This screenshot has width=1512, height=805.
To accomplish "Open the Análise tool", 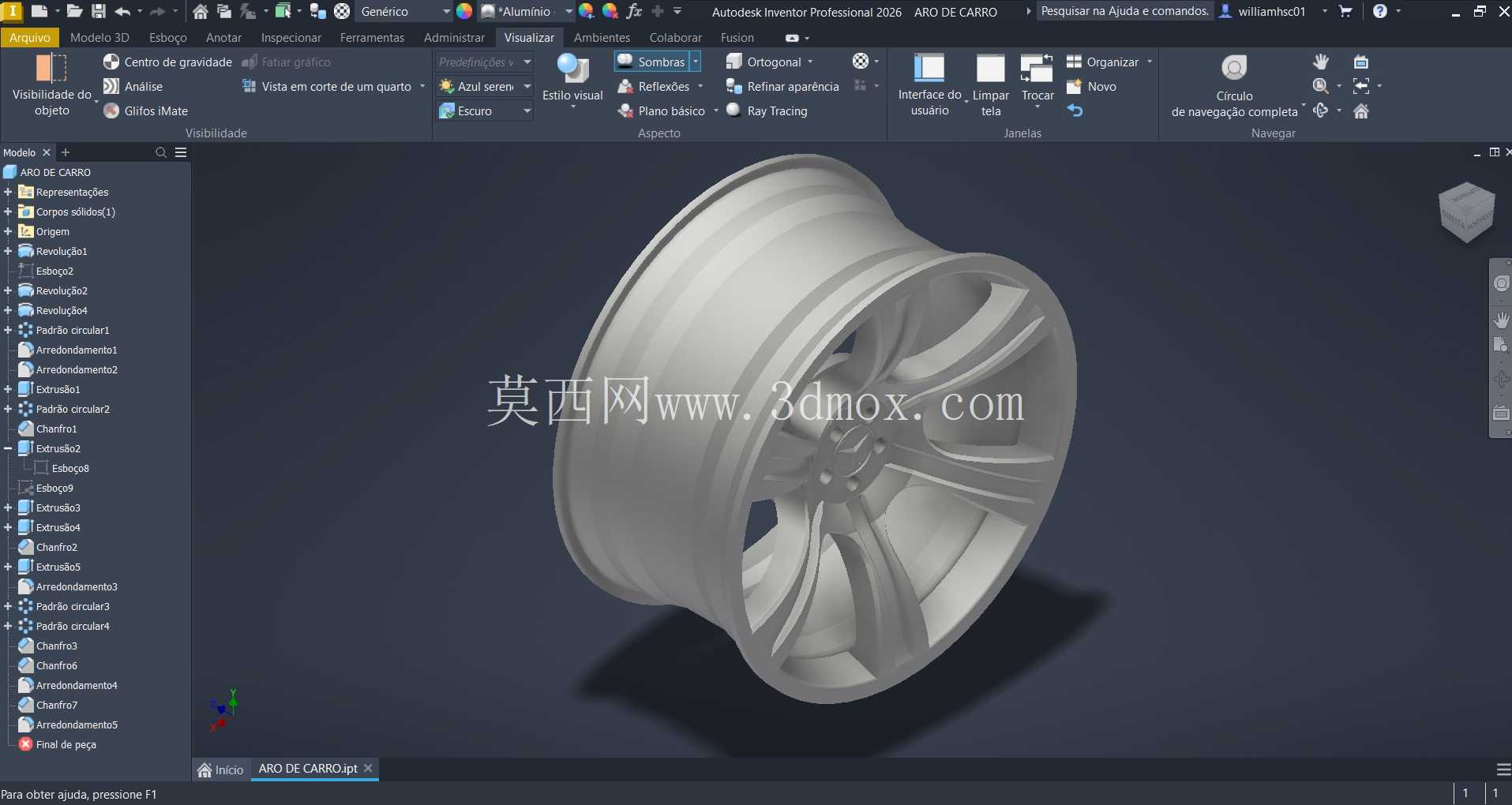I will tap(133, 86).
